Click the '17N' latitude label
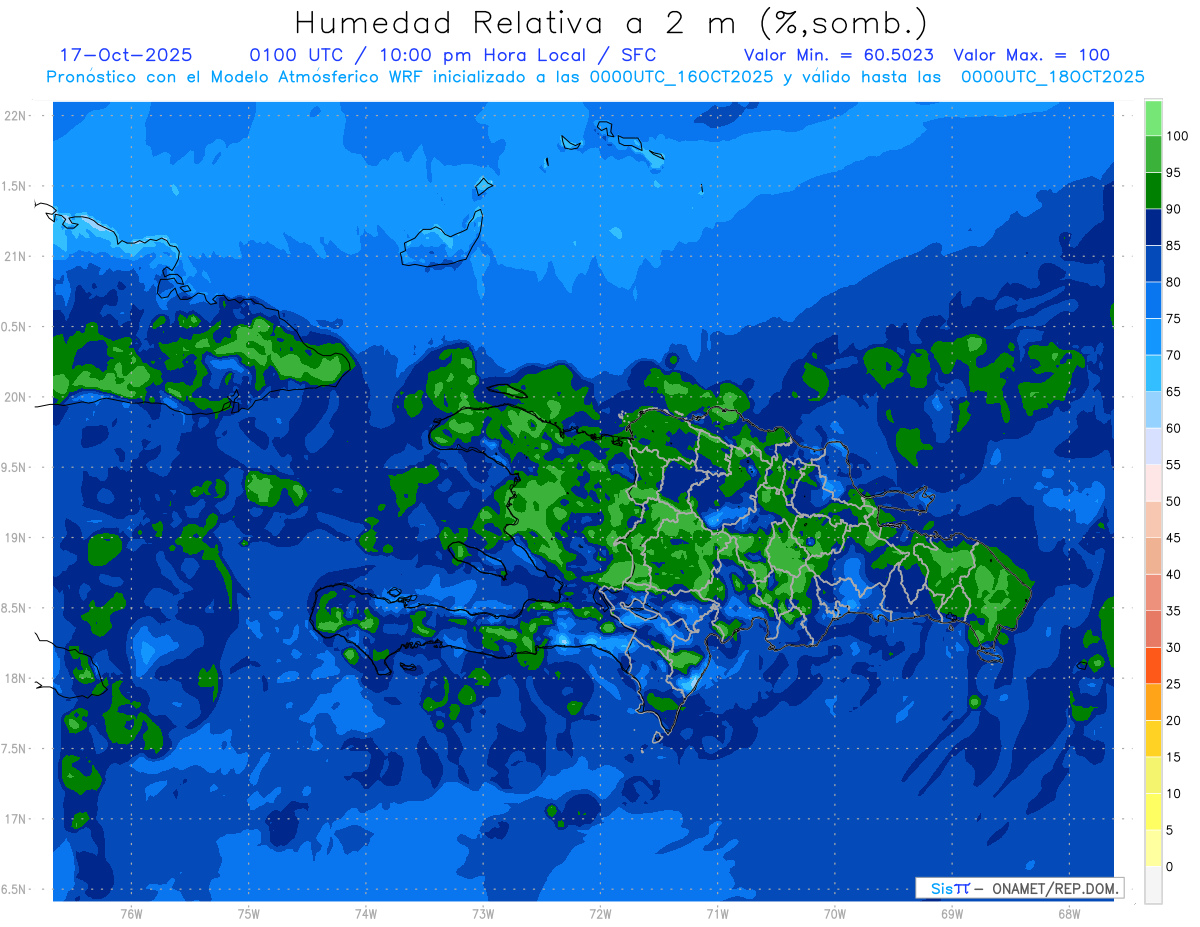Image resolution: width=1200 pixels, height=927 pixels. point(14,819)
